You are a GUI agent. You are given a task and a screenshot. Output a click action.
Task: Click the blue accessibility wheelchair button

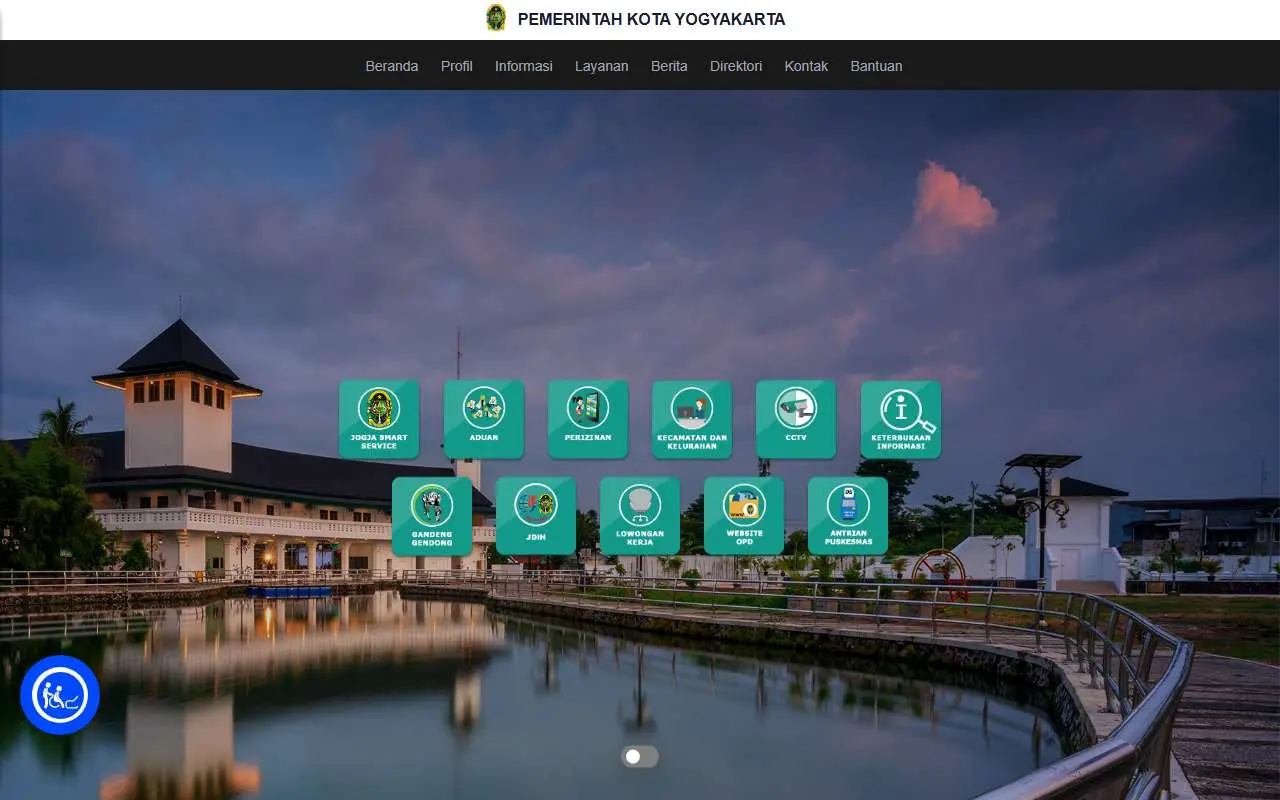(60, 695)
